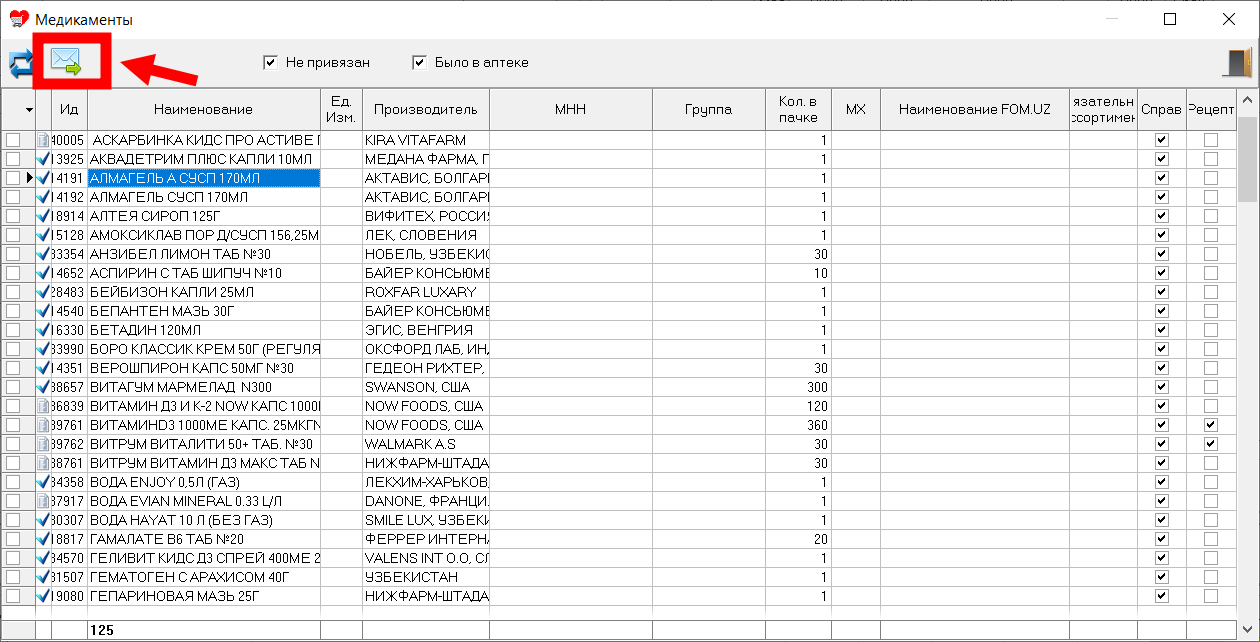
Task: Click the ROXFAR LUXARY manufacturer cell
Action: [x=426, y=292]
